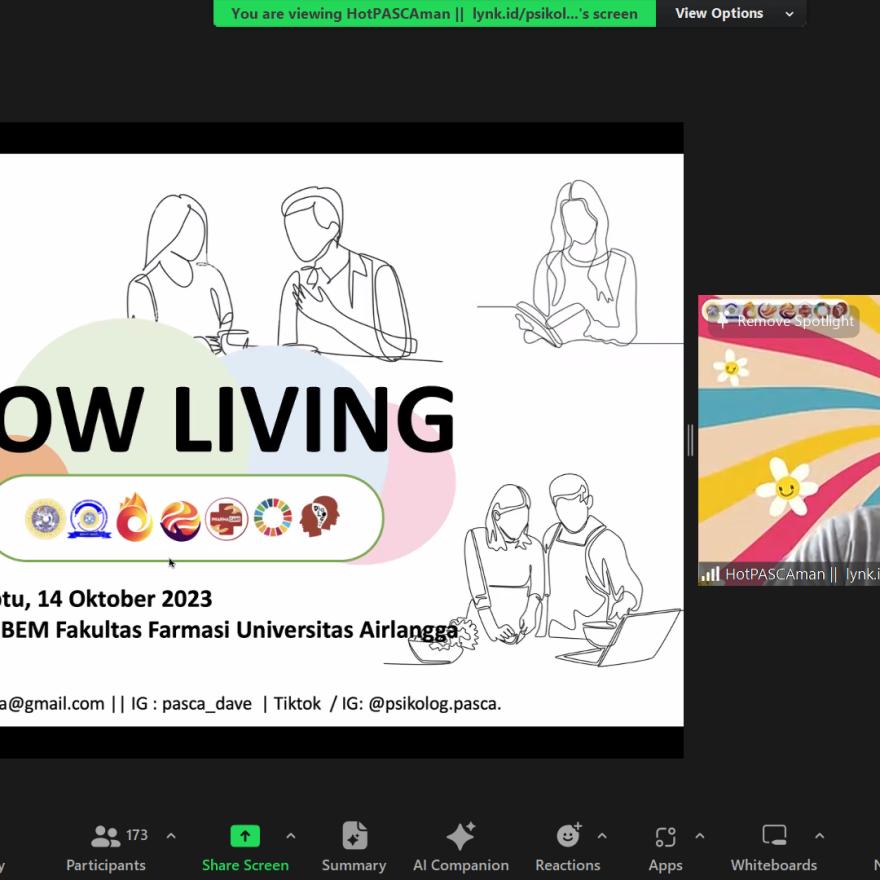The height and width of the screenshot is (880, 880).
Task: Click the SLOW LIVING title on shared slide
Action: (x=228, y=418)
